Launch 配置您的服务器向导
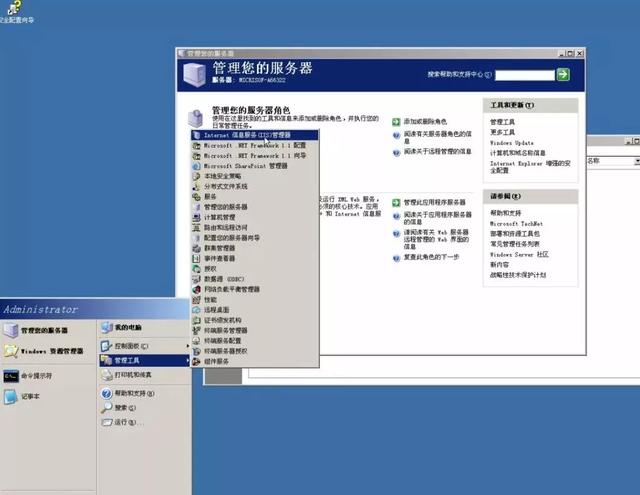This screenshot has width=640, height=495. pos(254,238)
